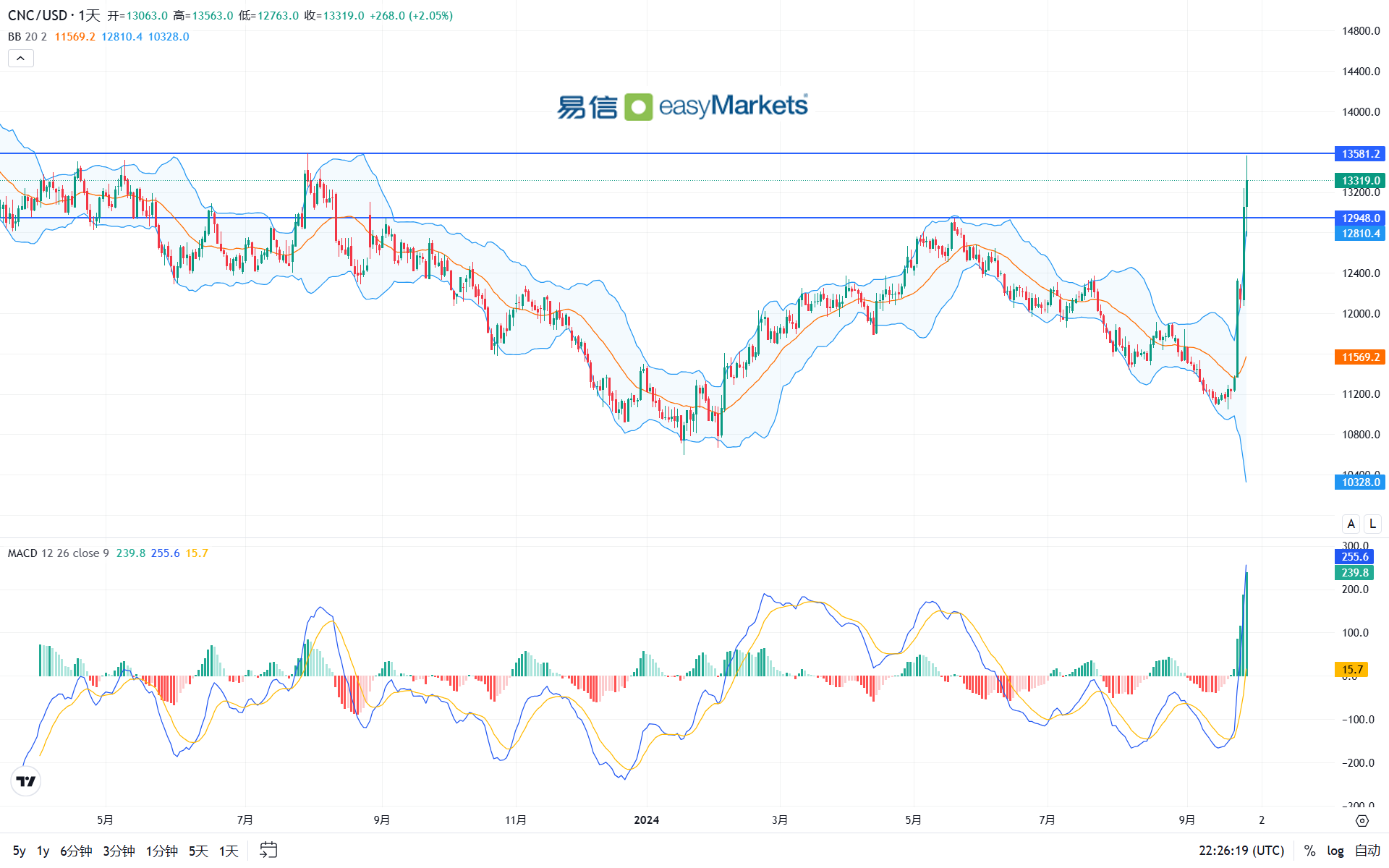Select the 1天 time range

coord(229,851)
